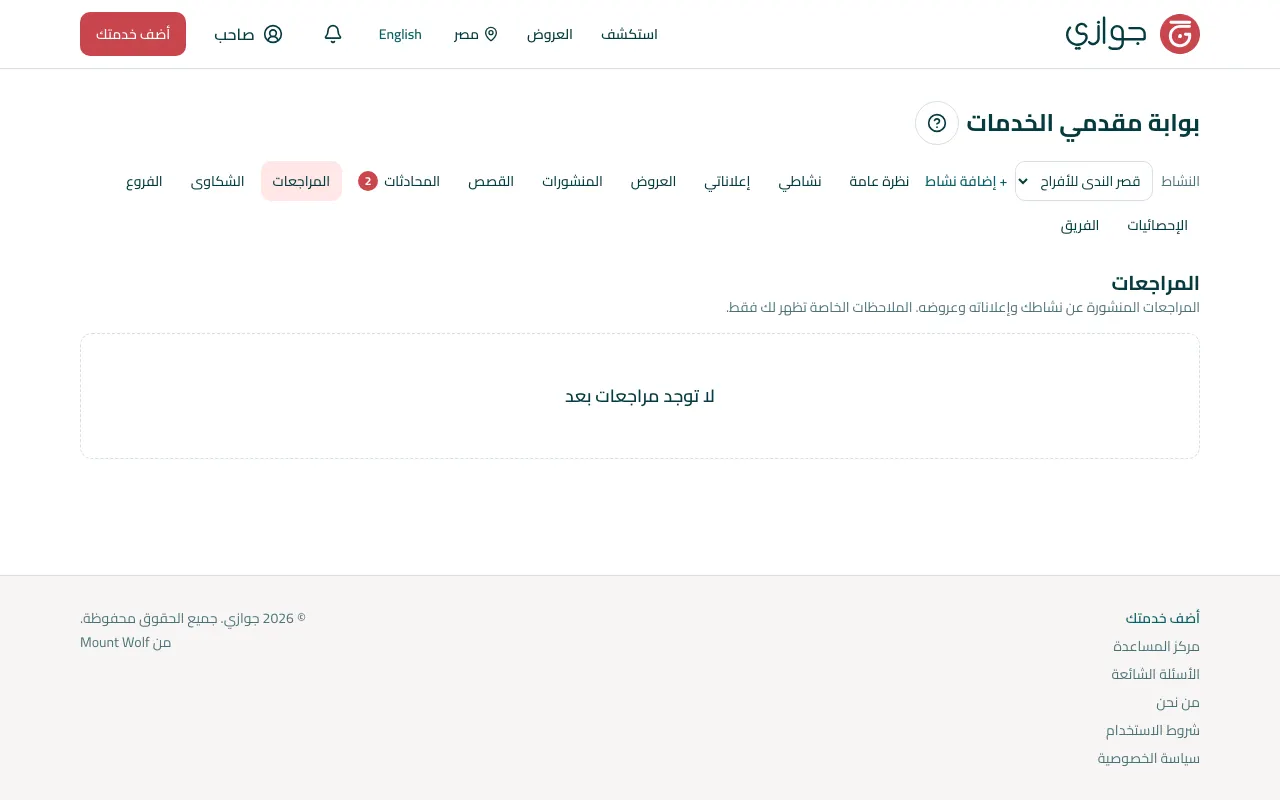The width and height of the screenshot is (1280, 800).
Task: Open مركز المساعدة footer link
Action: pyautogui.click(x=1156, y=646)
